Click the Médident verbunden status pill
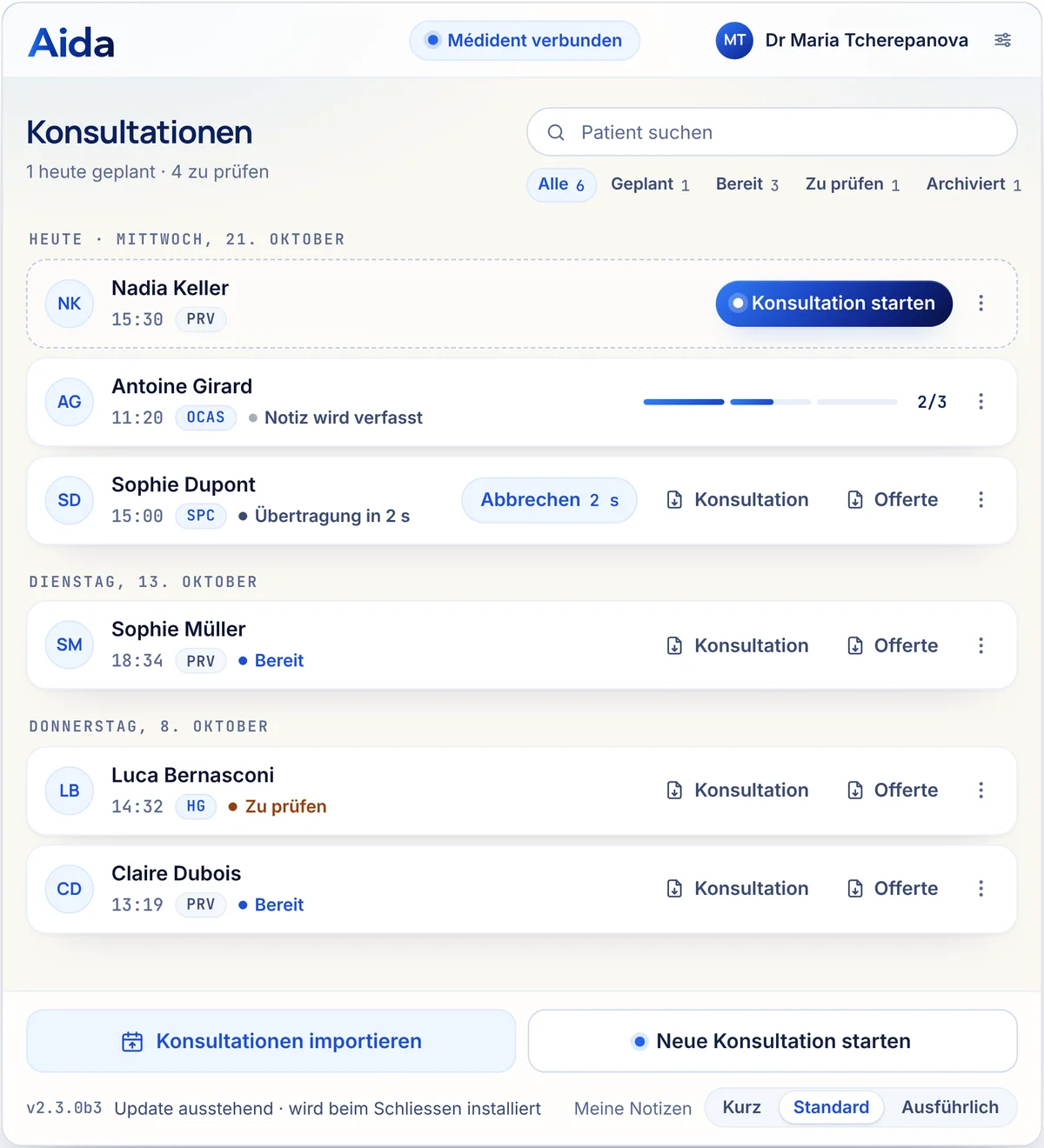1044x1148 pixels. [x=525, y=41]
